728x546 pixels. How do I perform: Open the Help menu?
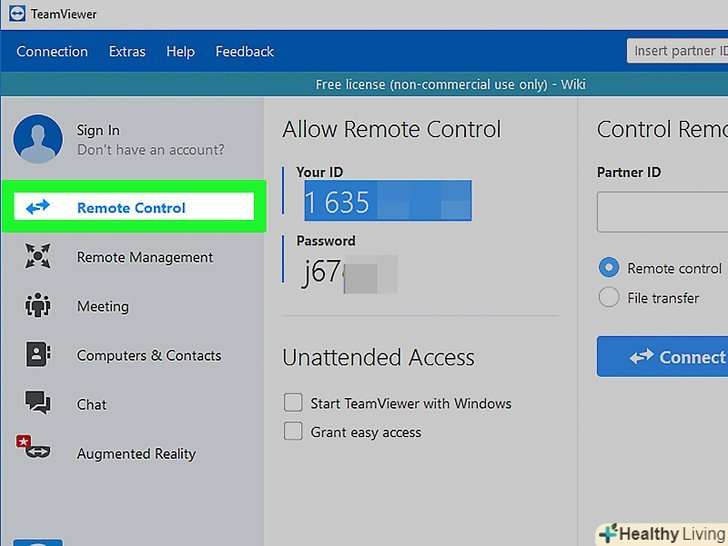[x=180, y=51]
